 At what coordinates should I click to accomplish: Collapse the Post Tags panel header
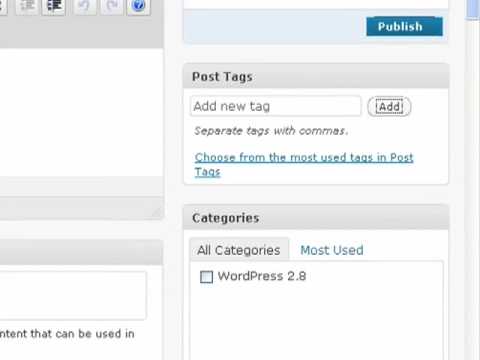click(316, 77)
